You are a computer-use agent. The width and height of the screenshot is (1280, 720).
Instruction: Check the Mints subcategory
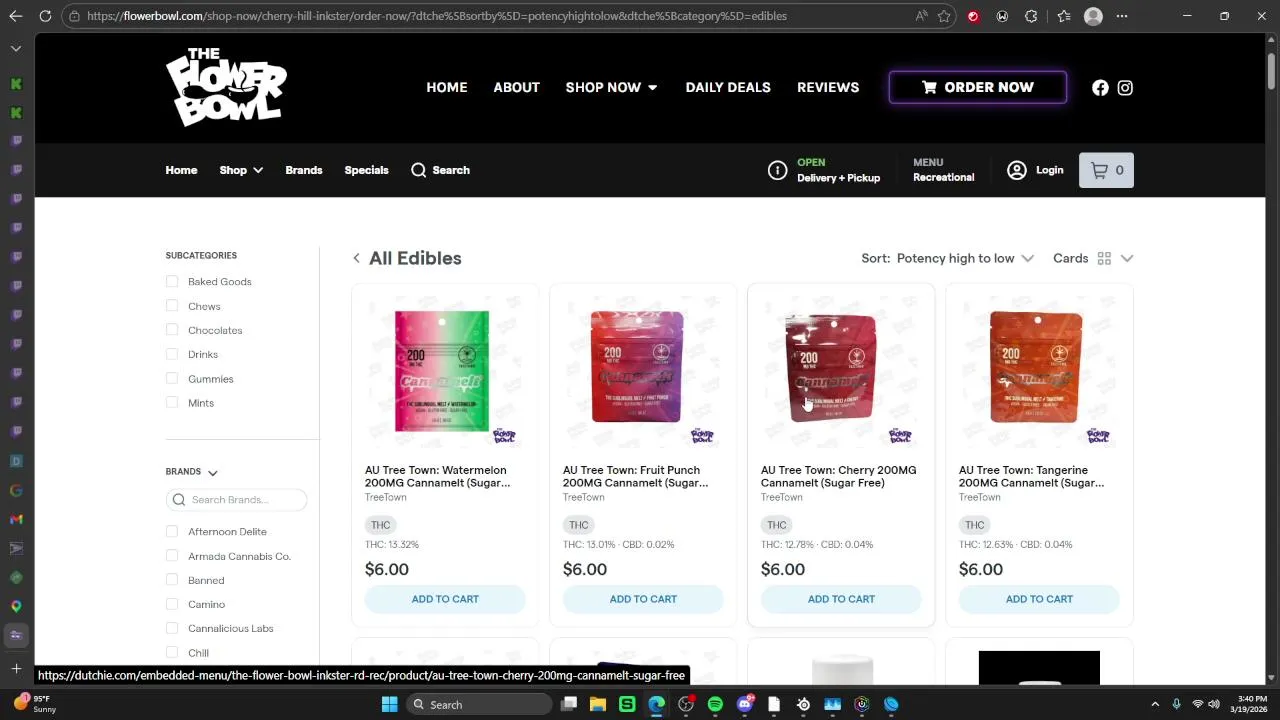coord(172,403)
